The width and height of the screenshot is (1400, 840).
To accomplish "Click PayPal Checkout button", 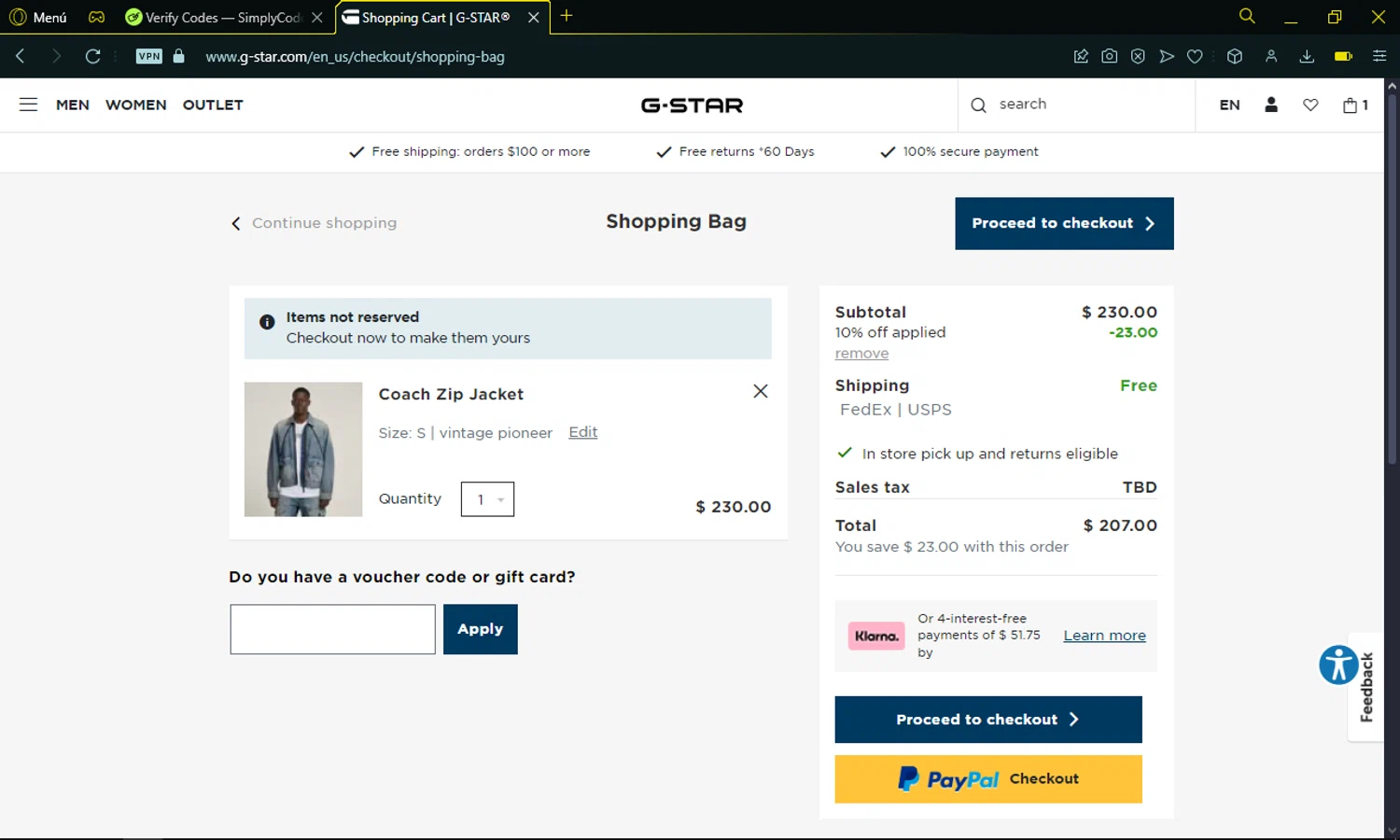I will [988, 778].
